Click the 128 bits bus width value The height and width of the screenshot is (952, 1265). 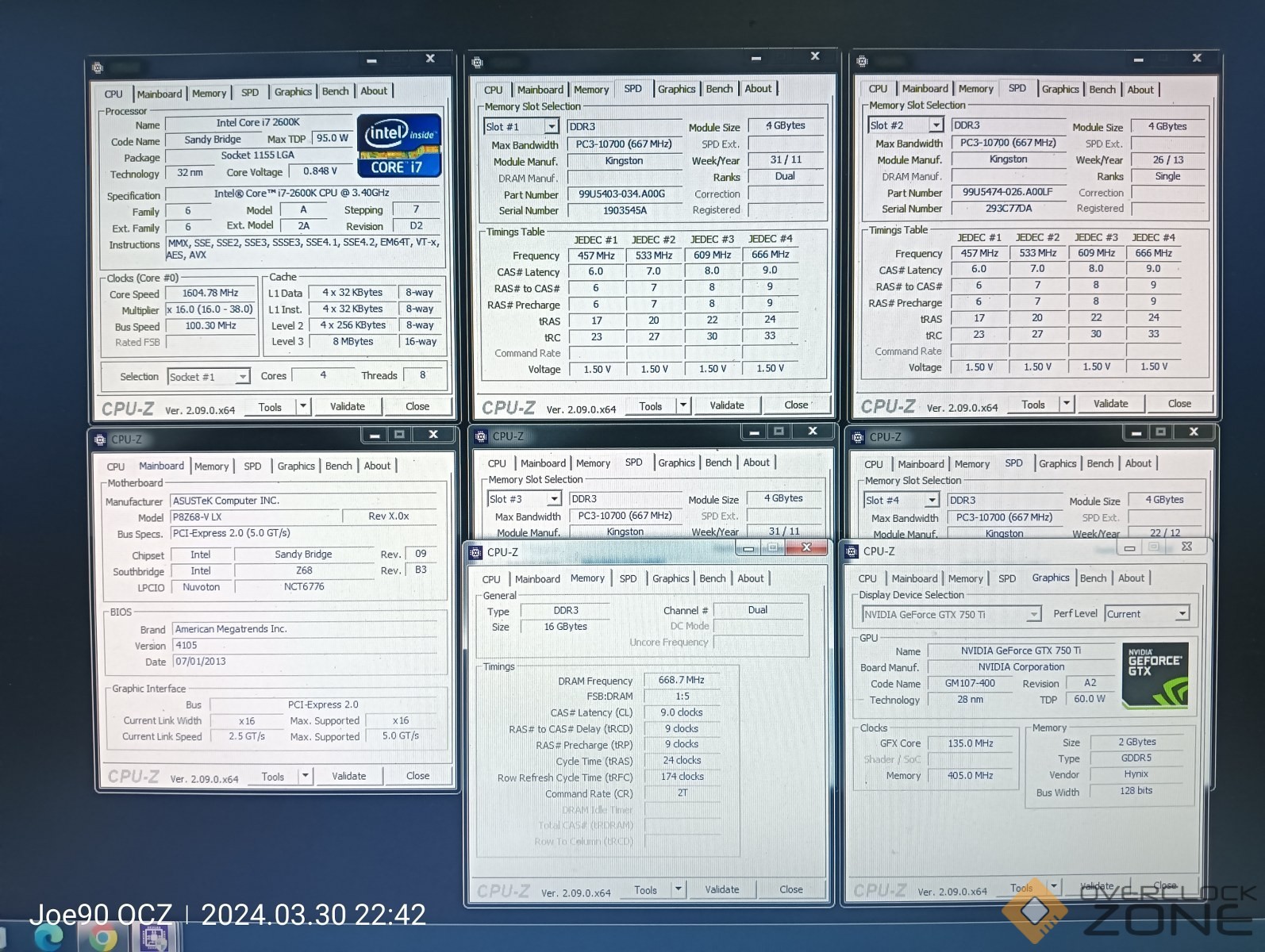pyautogui.click(x=1136, y=791)
